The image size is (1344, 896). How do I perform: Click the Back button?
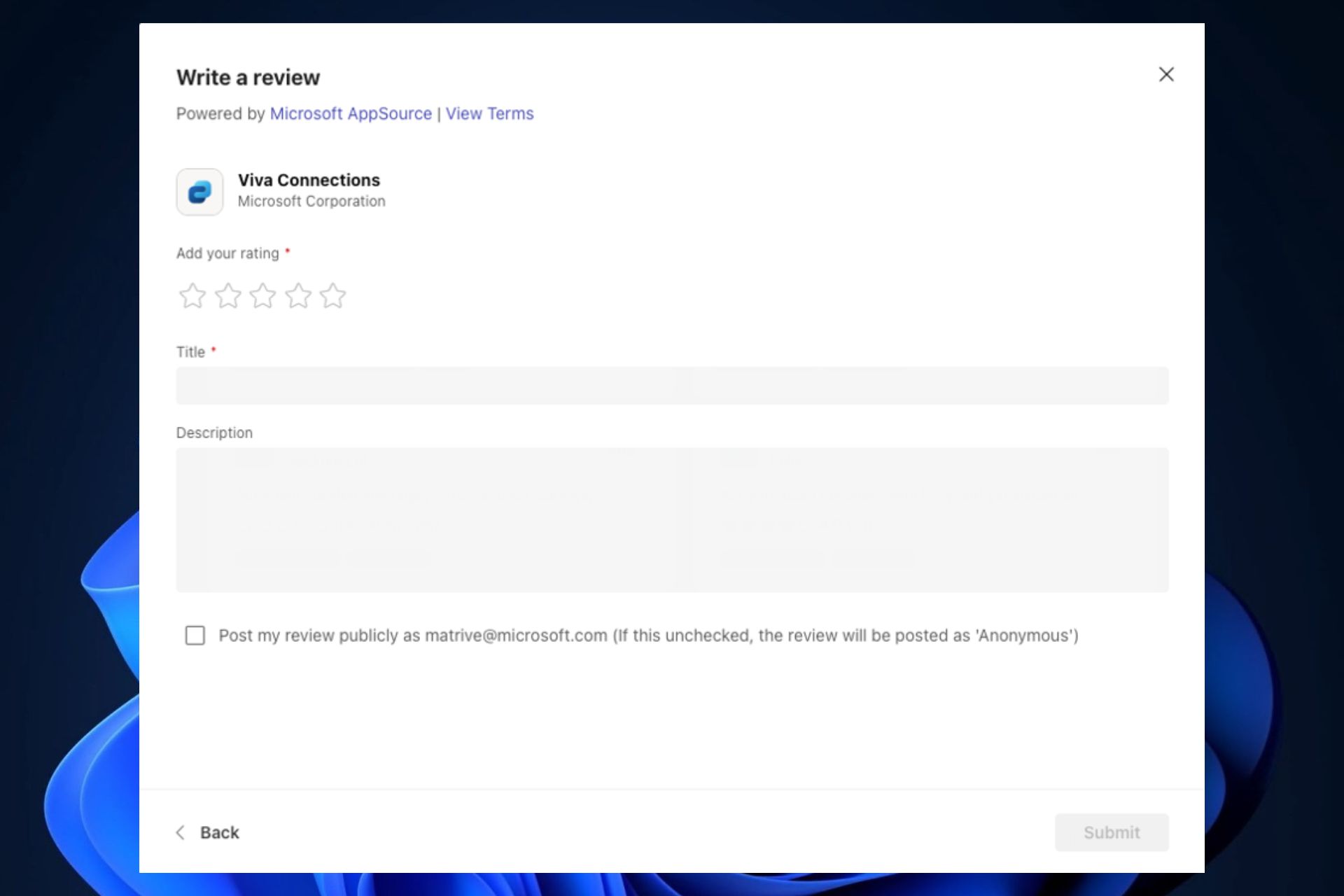[207, 832]
